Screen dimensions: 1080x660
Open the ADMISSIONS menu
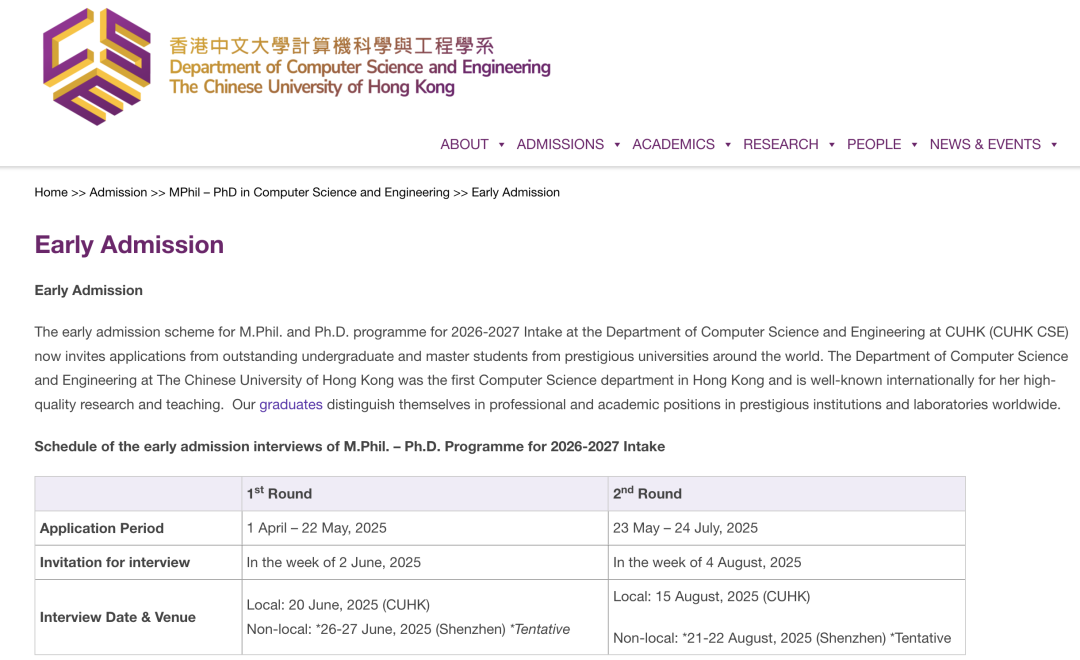pyautogui.click(x=560, y=144)
